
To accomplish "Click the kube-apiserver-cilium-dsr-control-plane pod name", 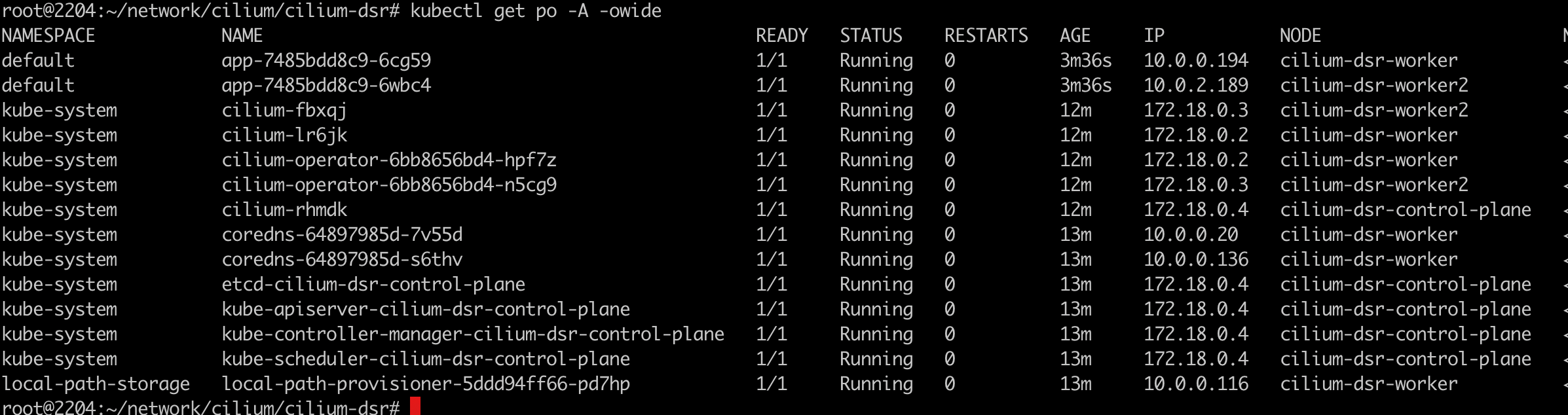I will coord(426,309).
